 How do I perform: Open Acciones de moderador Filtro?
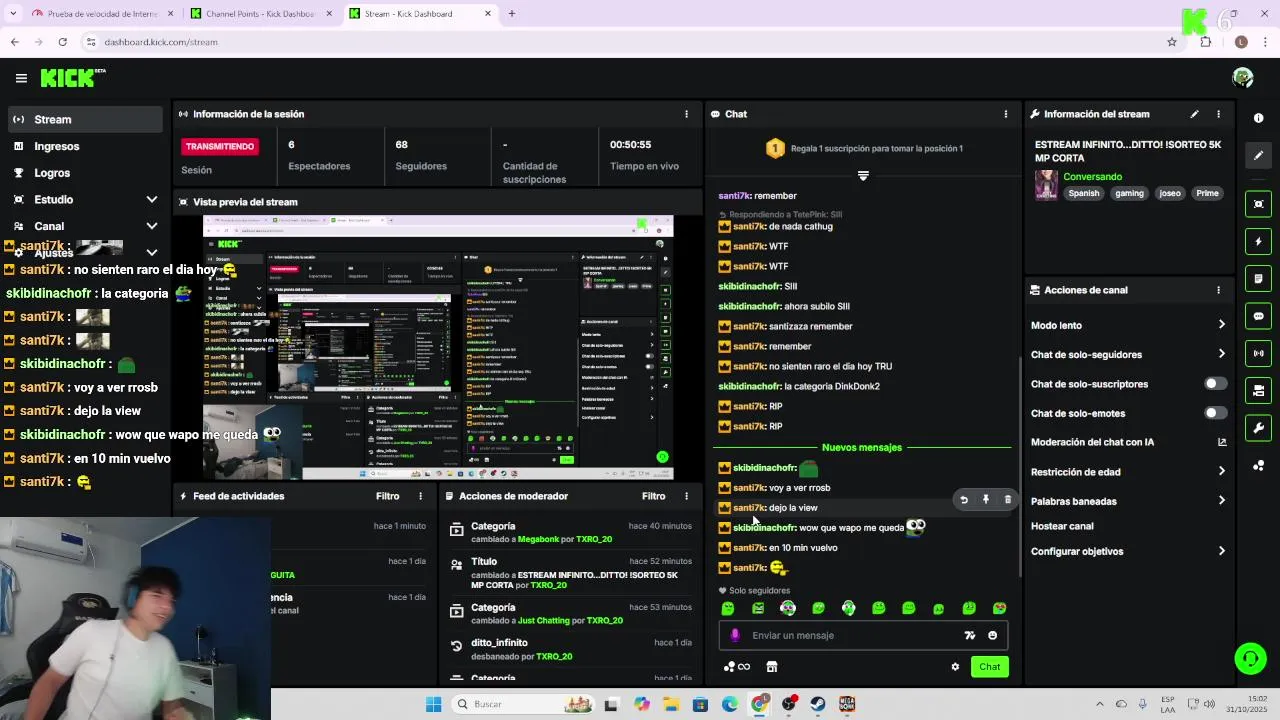[653, 496]
